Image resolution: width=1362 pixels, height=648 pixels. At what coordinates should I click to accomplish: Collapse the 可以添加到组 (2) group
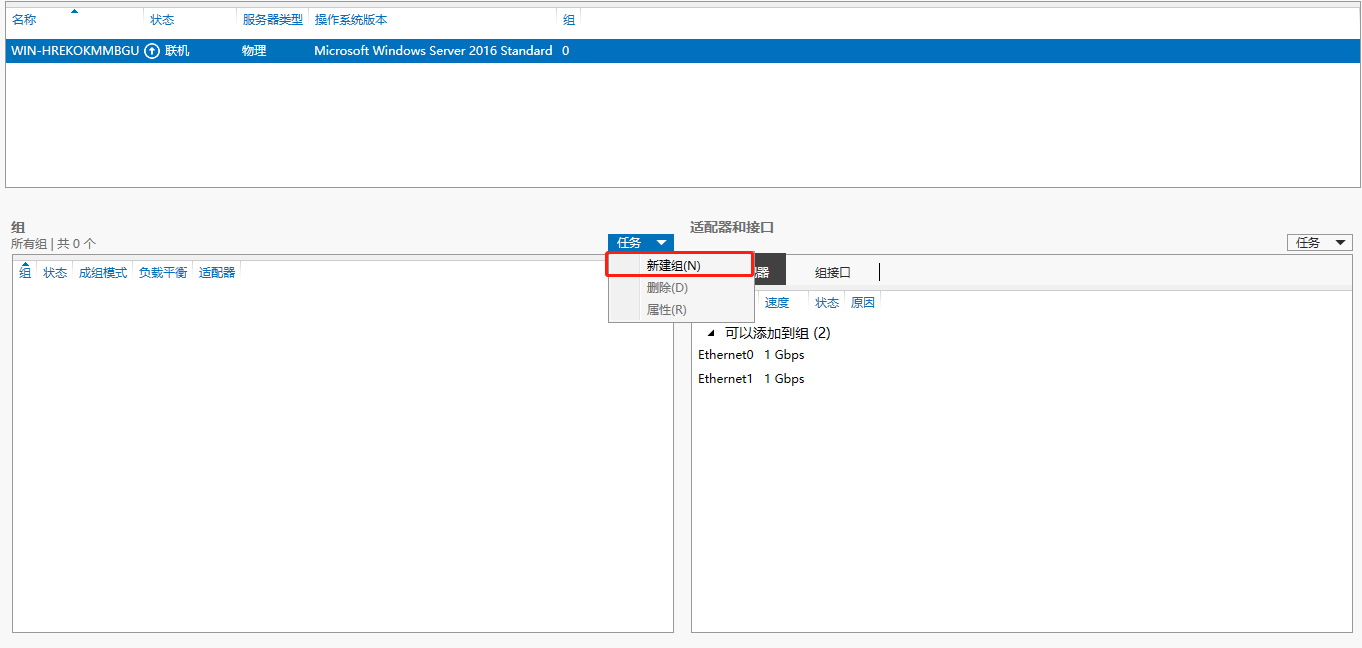pos(711,333)
